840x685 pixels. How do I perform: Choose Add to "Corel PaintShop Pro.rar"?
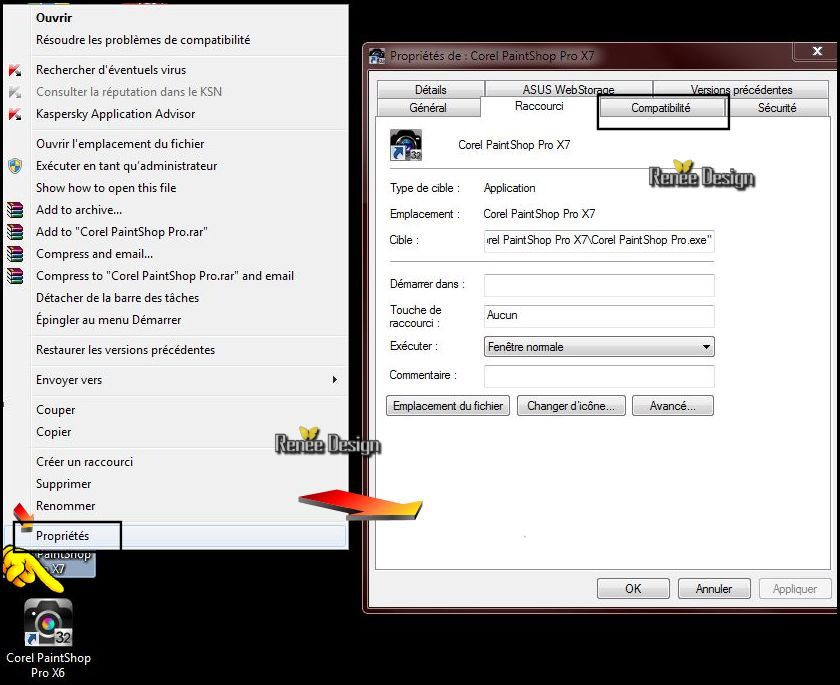pos(122,232)
